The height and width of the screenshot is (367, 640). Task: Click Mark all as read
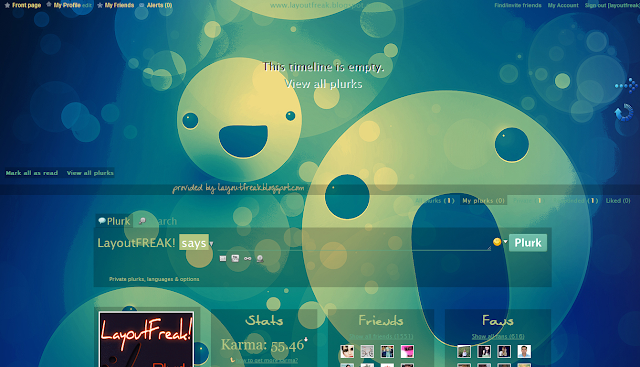click(x=32, y=173)
